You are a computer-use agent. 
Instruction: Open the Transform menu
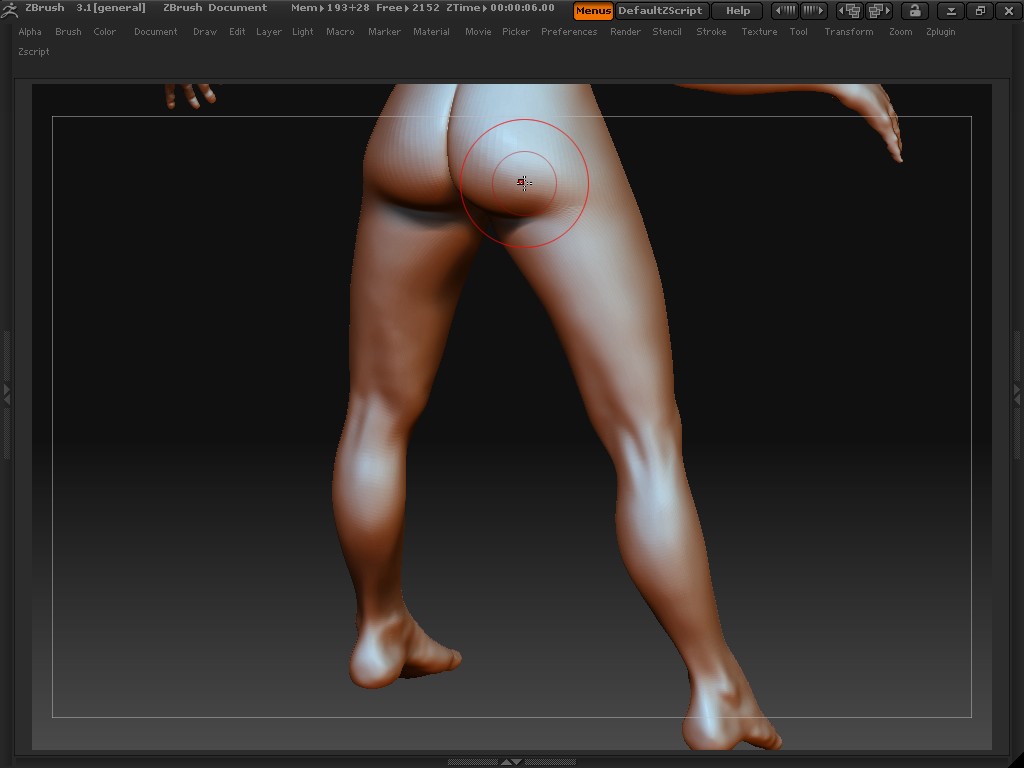(848, 31)
